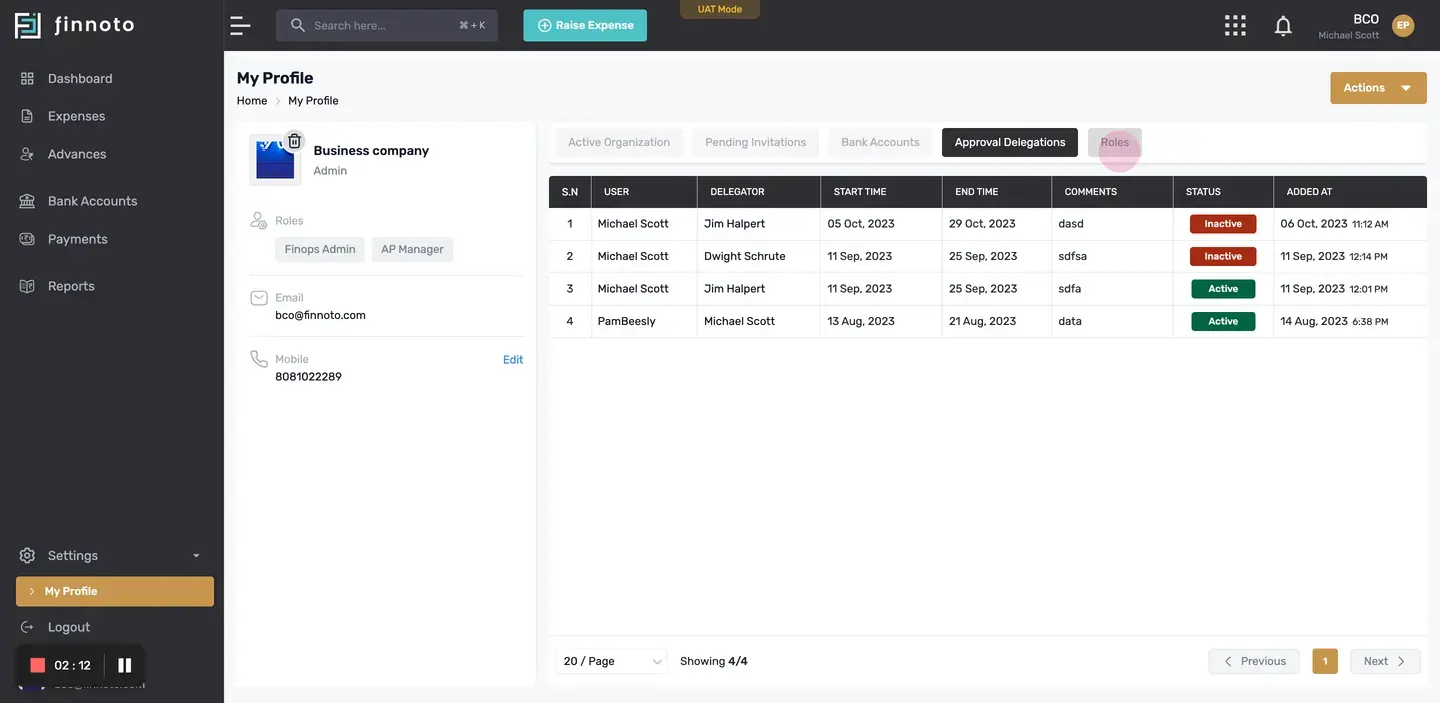Click Inactive status for Dwight Schrute row
This screenshot has height=703, width=1440.
[x=1223, y=256]
